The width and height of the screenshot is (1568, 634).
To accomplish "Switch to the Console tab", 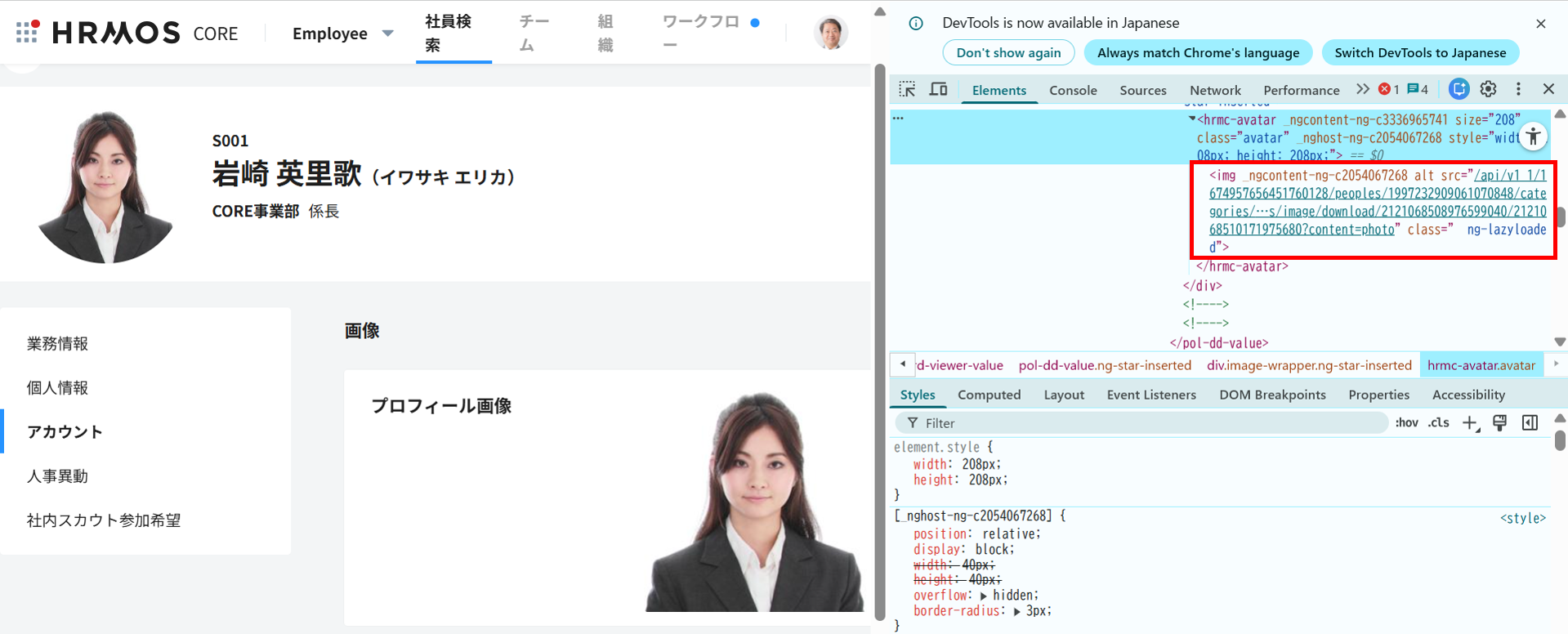I will click(x=1073, y=90).
